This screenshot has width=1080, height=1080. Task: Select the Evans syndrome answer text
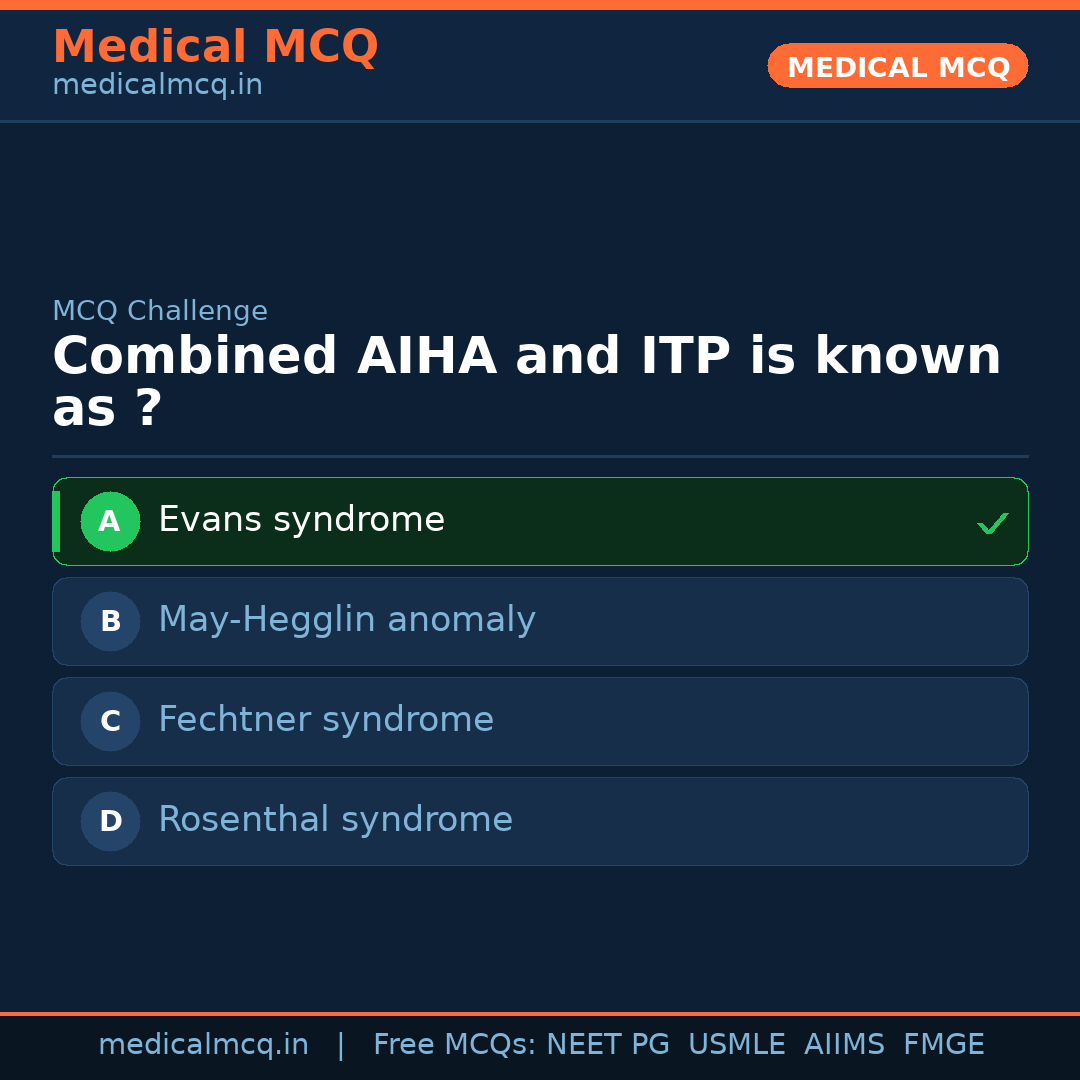301,520
